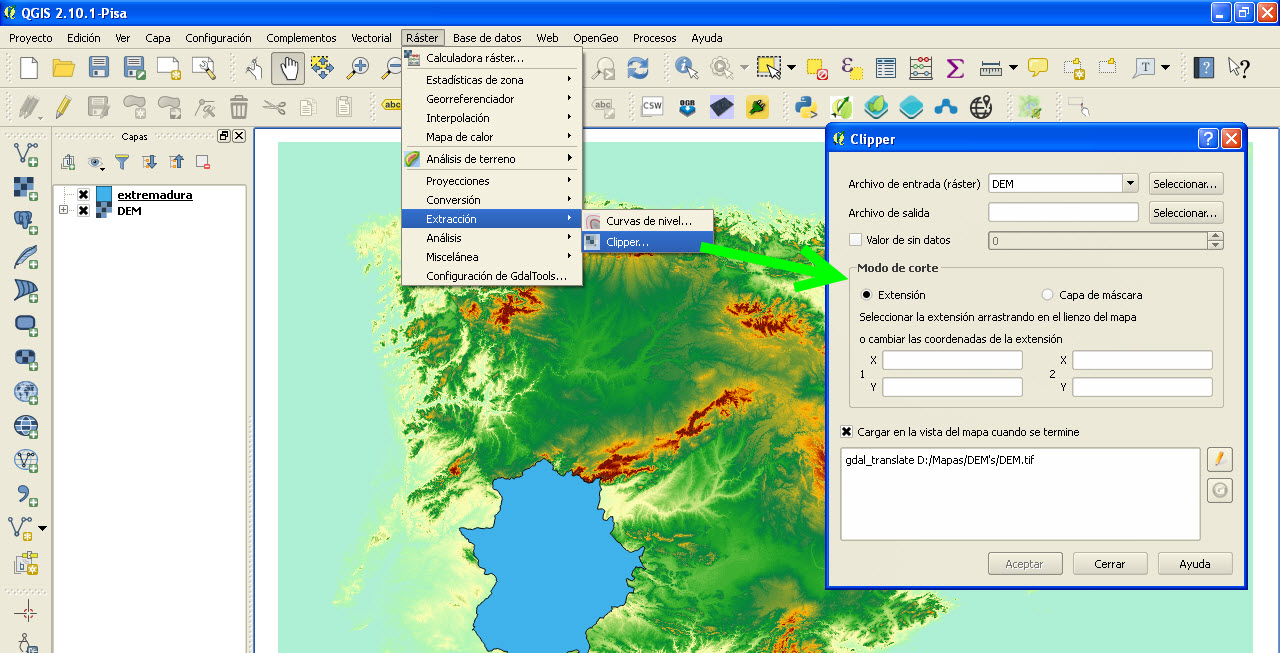Screen dimensions: 1280x653
Task: Open the Attribute Table icon
Action: click(x=885, y=69)
